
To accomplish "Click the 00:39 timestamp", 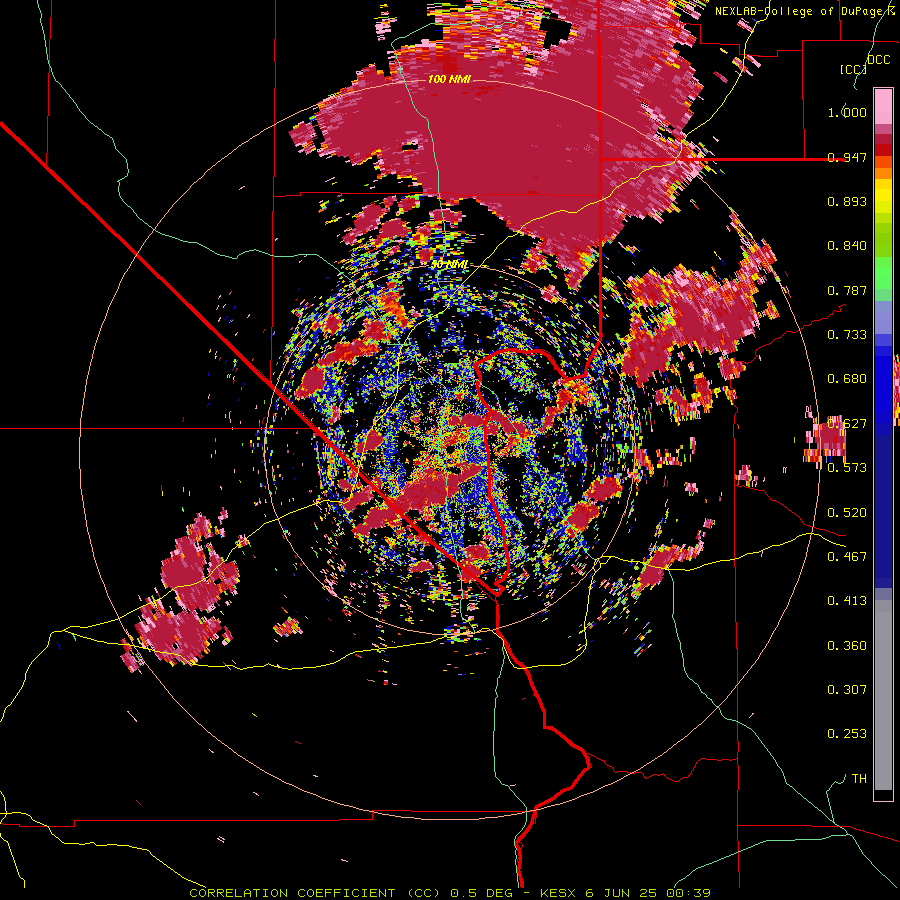I will pyautogui.click(x=688, y=893).
